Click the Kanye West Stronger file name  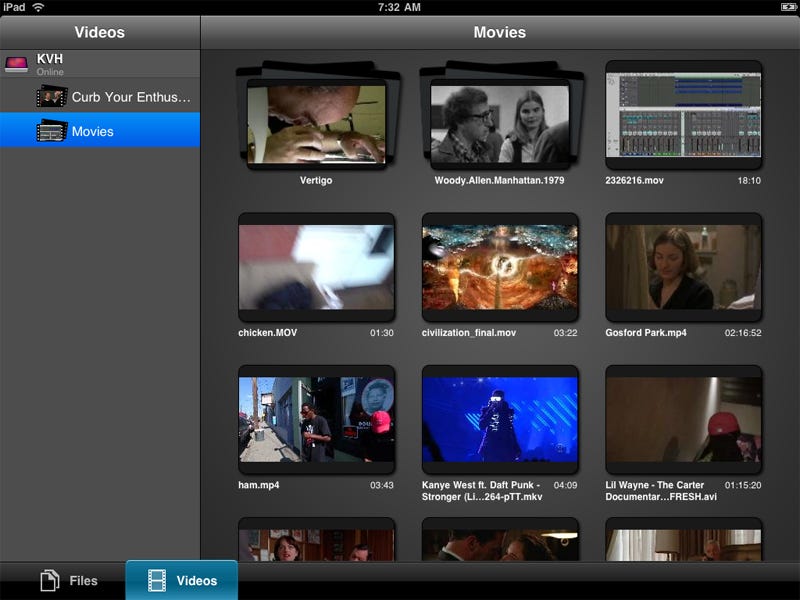[482, 491]
